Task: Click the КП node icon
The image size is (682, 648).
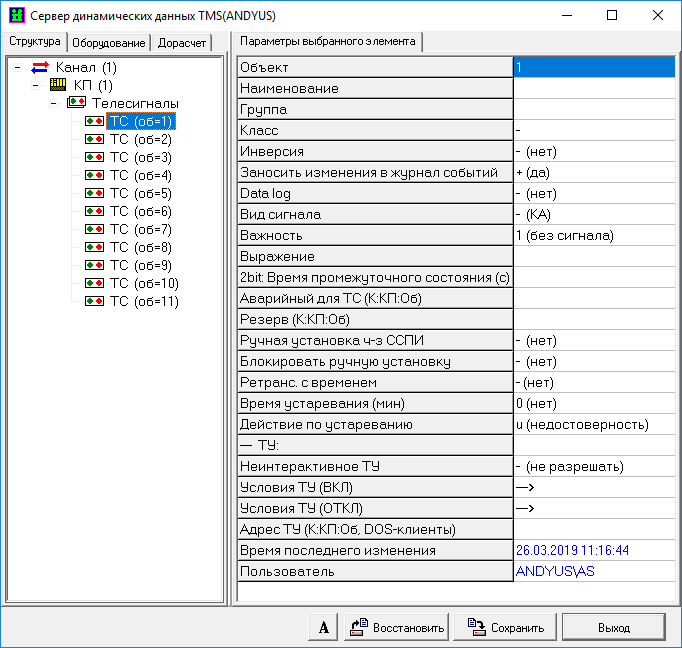Action: [58, 86]
